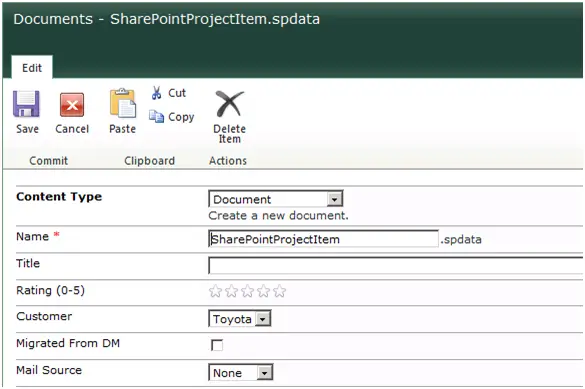Rate one star in Rating
This screenshot has width=585, height=389.
(215, 291)
